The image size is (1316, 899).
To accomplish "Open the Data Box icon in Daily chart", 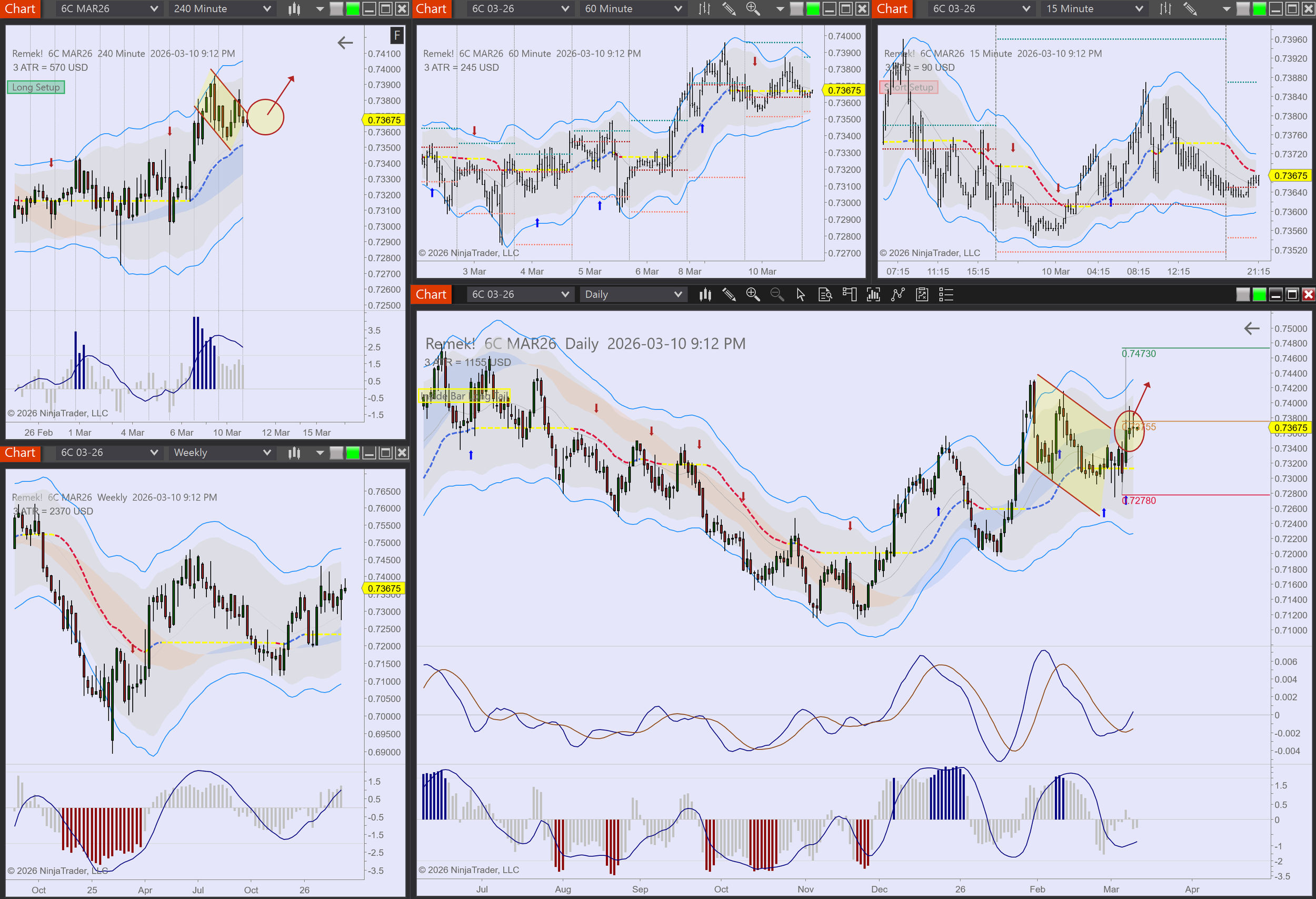I will [x=825, y=294].
